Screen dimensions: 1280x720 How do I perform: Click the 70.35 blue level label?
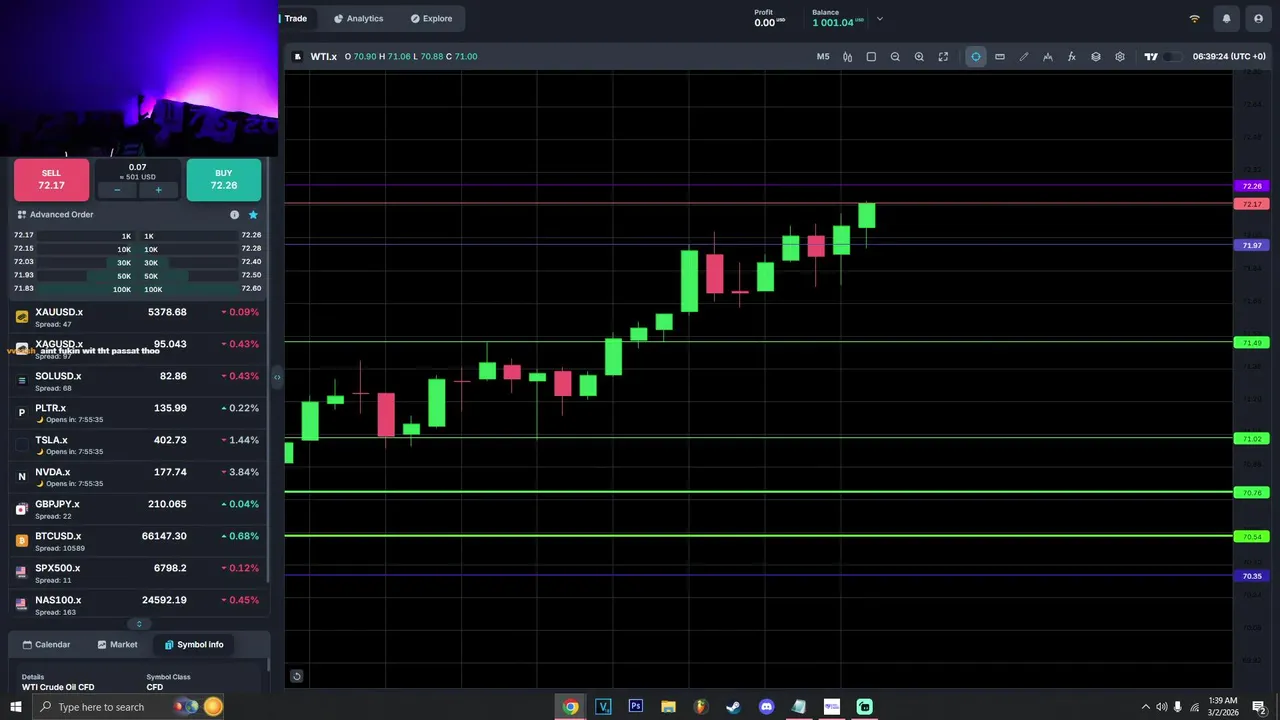1252,576
